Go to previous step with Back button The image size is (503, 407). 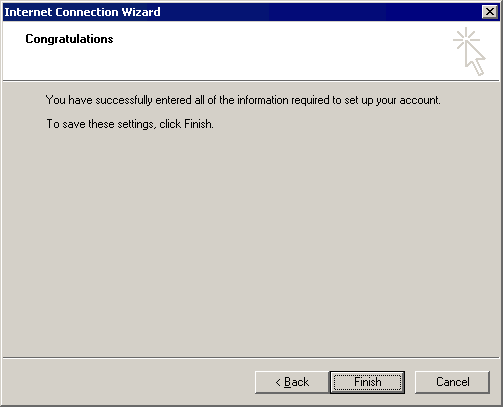point(292,382)
